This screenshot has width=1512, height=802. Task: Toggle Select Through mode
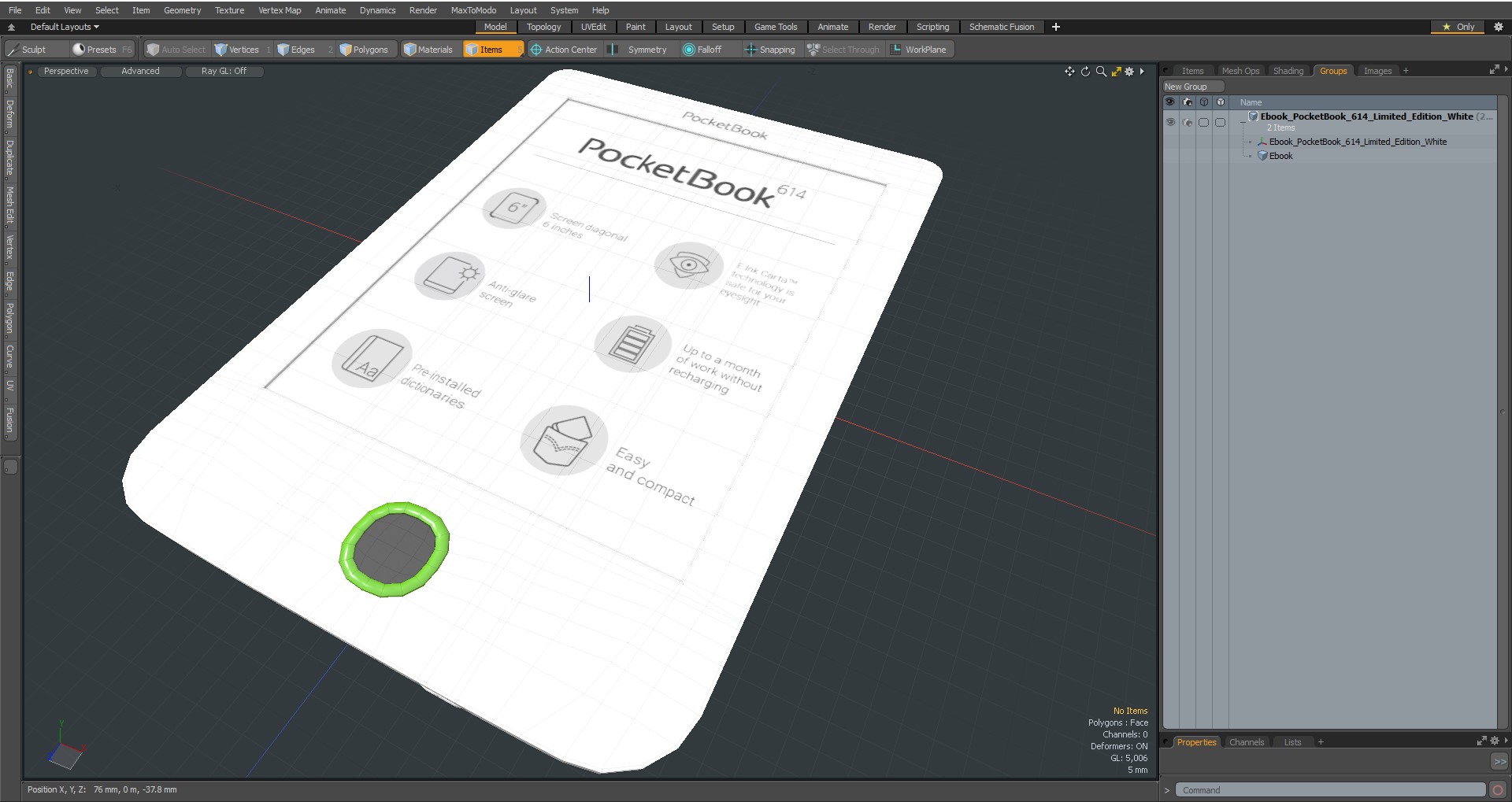(x=843, y=50)
